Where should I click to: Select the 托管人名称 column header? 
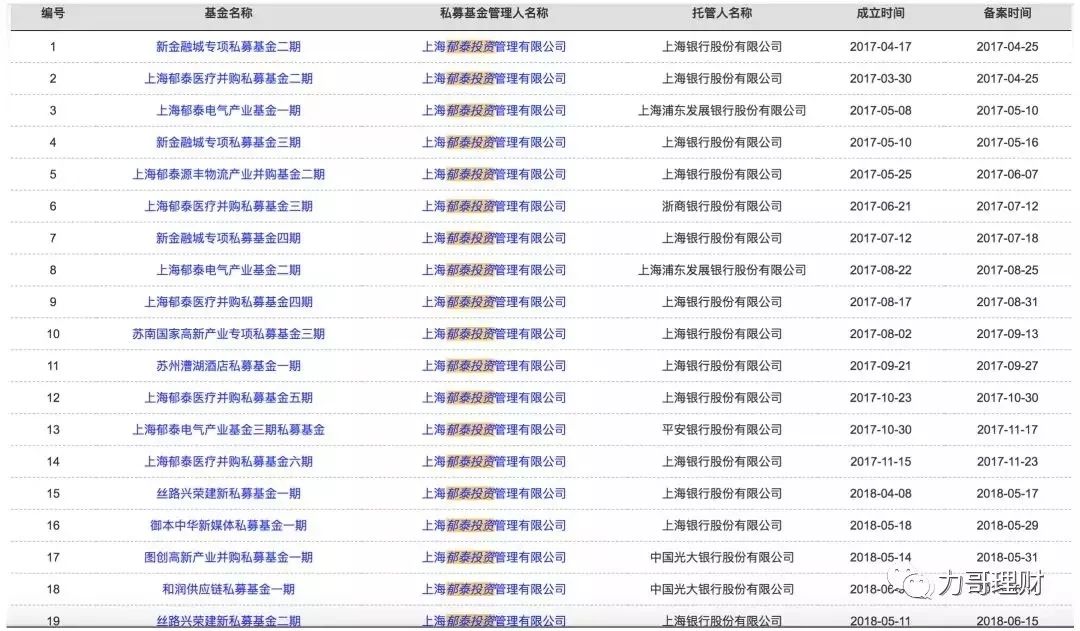click(x=721, y=14)
